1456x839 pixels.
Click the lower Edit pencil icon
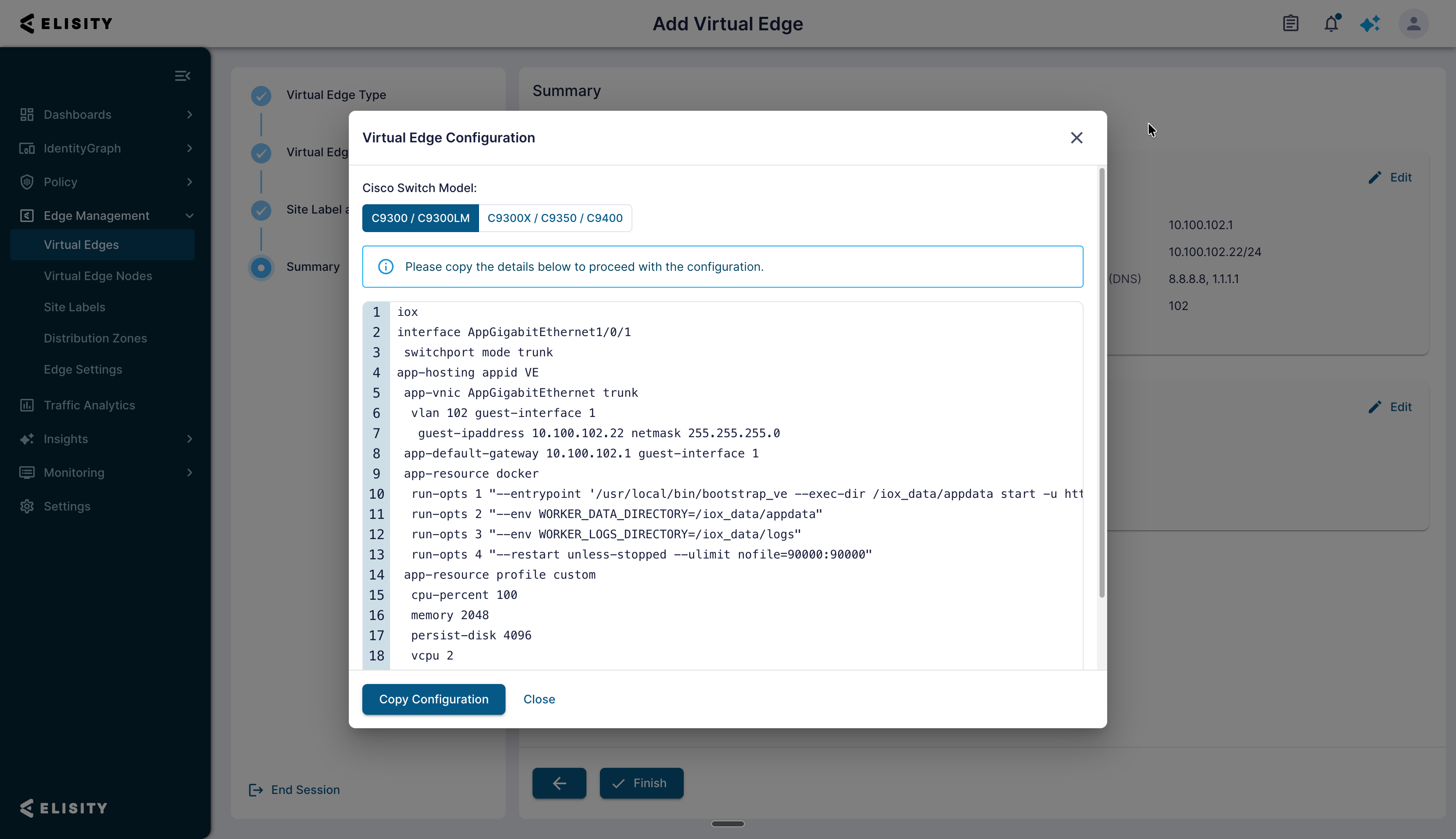[x=1375, y=407]
